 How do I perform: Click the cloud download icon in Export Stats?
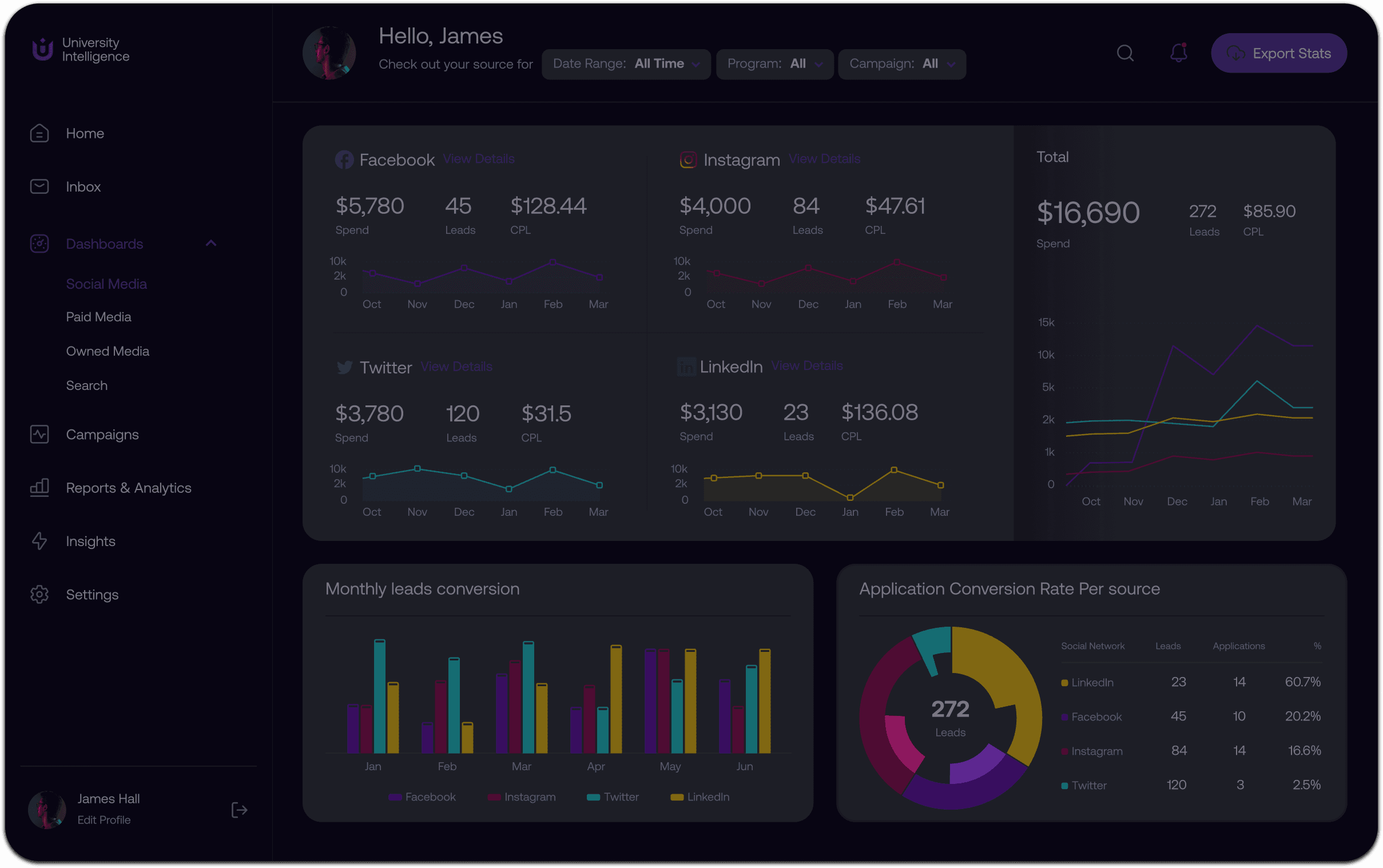click(1235, 53)
